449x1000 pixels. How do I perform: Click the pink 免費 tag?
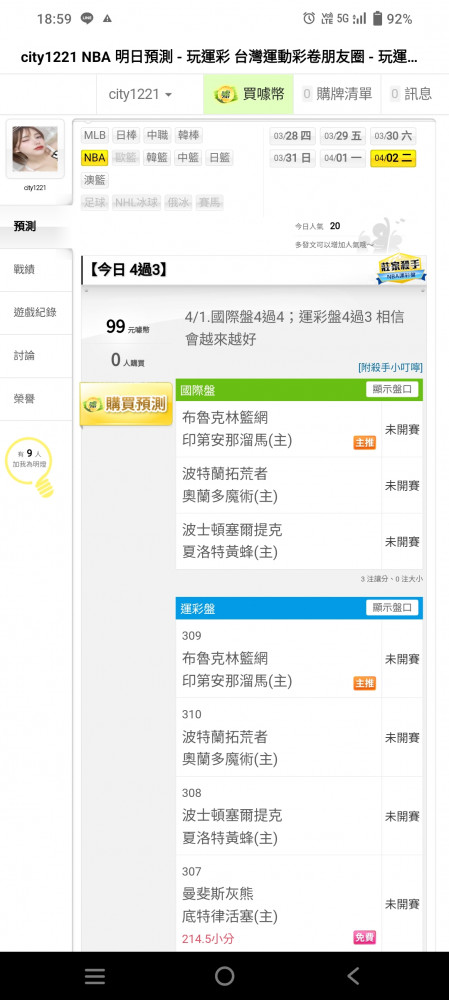(364, 938)
